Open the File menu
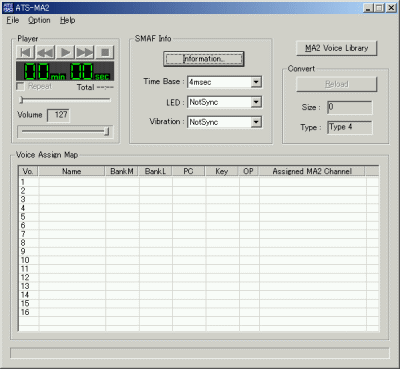 [13, 20]
